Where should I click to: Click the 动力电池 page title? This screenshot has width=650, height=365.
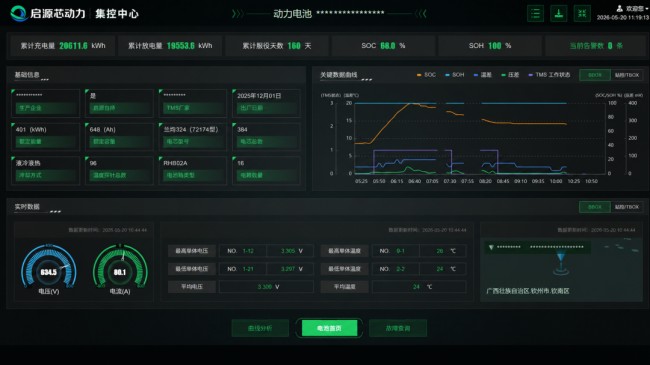tap(292, 14)
